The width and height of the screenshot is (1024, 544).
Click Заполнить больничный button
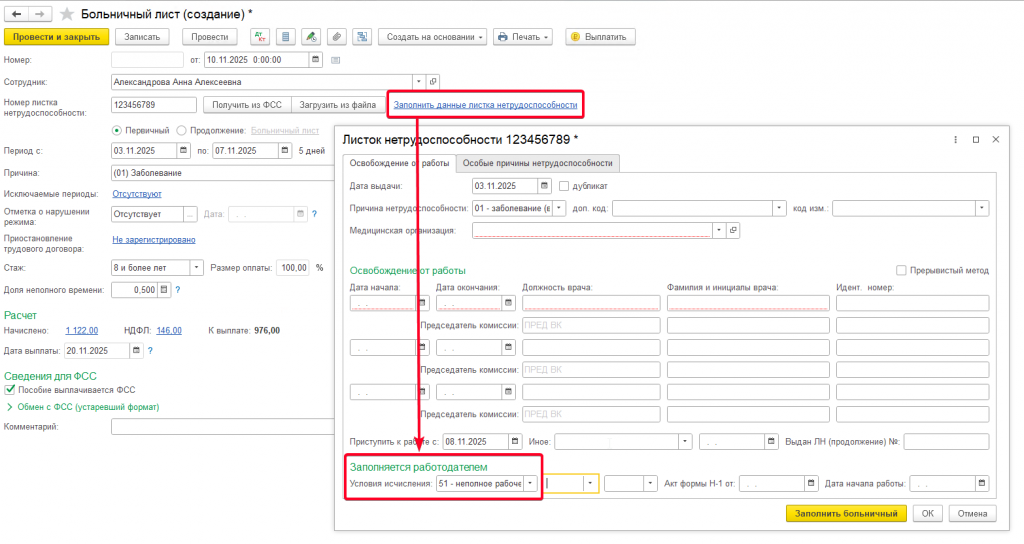click(846, 513)
